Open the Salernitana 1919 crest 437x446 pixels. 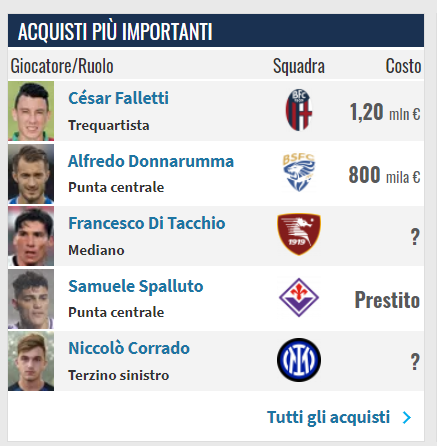pos(299,234)
